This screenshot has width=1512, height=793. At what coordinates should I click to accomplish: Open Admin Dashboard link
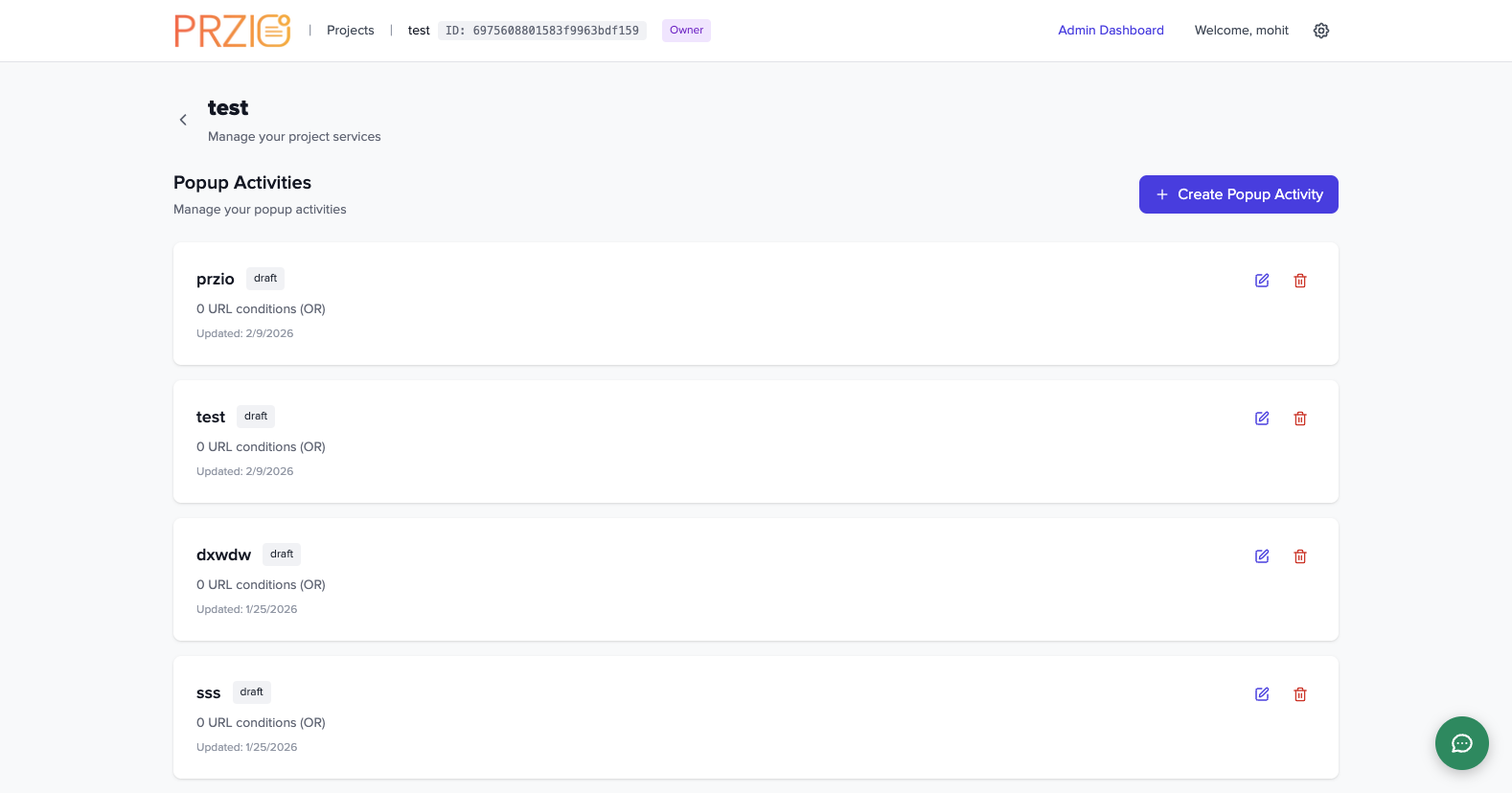[1111, 31]
